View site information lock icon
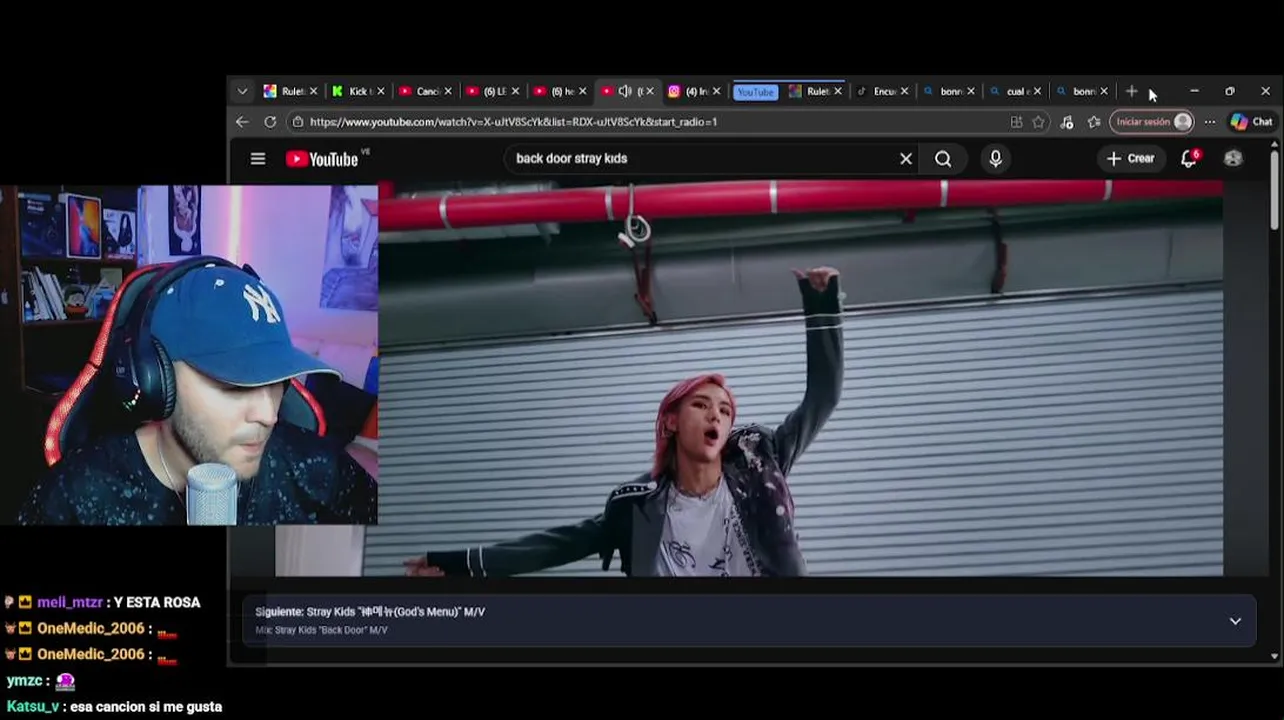The image size is (1284, 720). click(297, 122)
